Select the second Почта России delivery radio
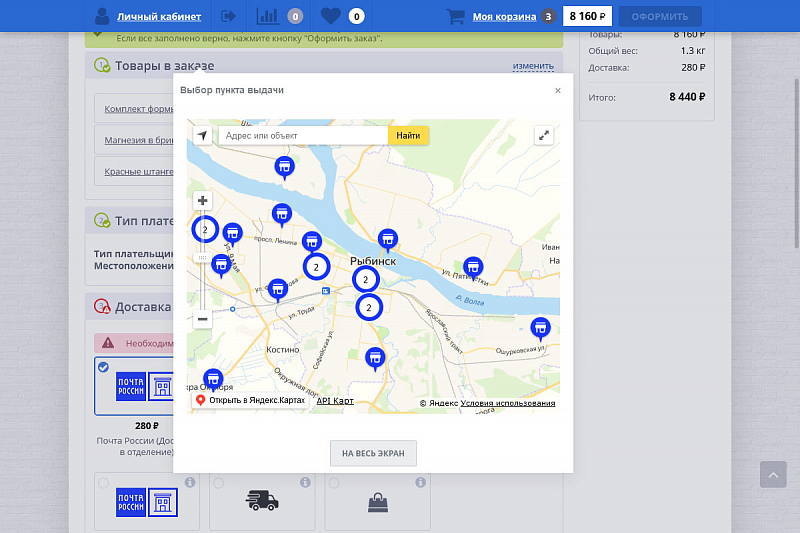The width and height of the screenshot is (800, 533). coord(104,483)
